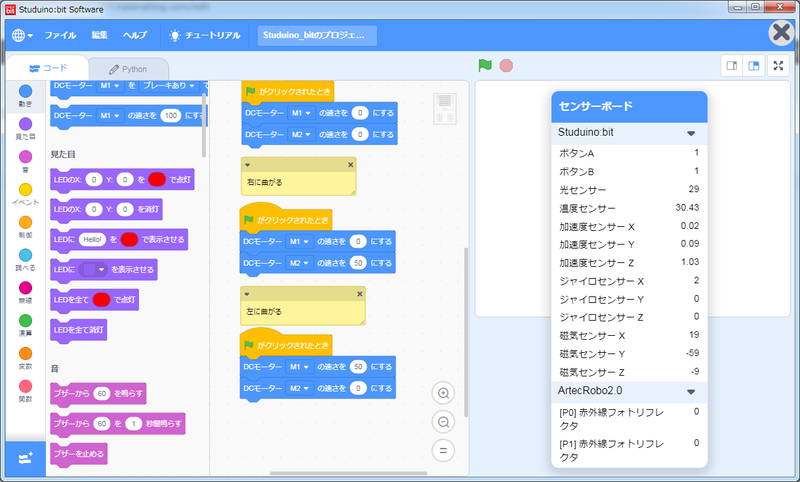
Task: Click the ボタンA row in sensor board
Action: (629, 153)
